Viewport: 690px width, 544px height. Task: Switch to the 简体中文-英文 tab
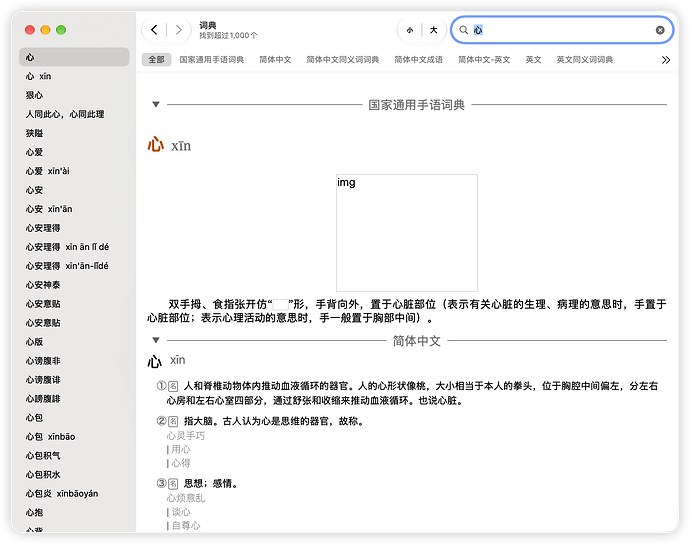click(x=484, y=59)
